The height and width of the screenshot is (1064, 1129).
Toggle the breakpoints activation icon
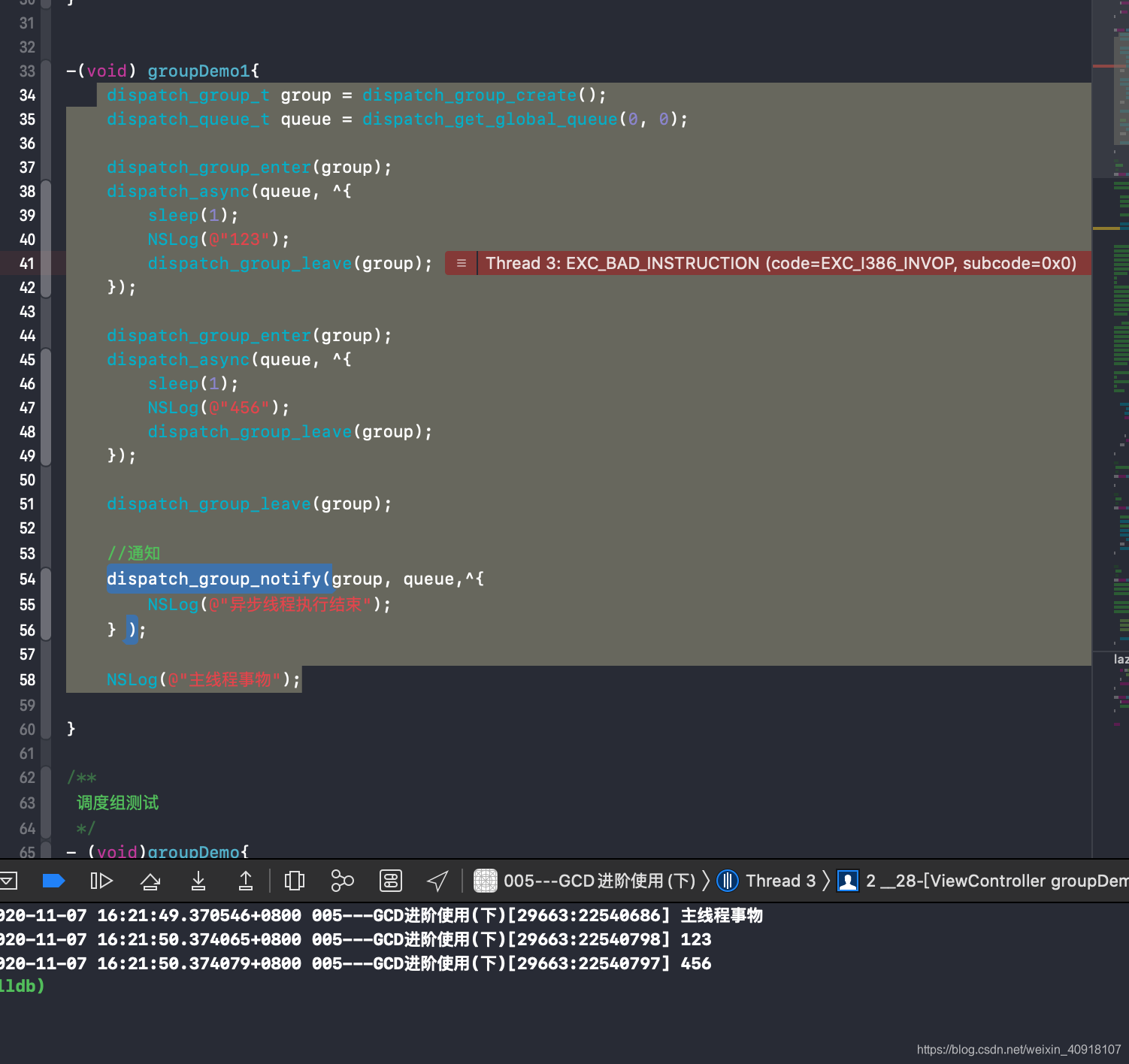(53, 881)
